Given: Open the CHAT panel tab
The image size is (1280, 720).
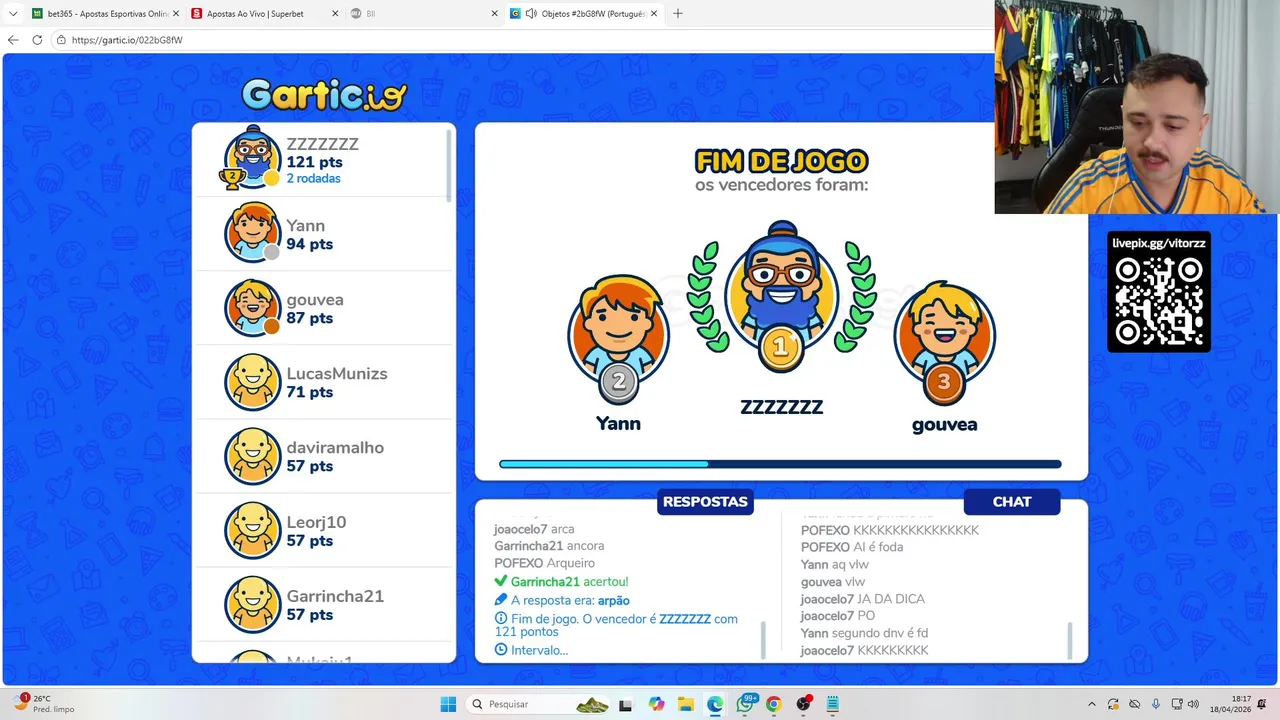Looking at the screenshot, I should pyautogui.click(x=1012, y=502).
